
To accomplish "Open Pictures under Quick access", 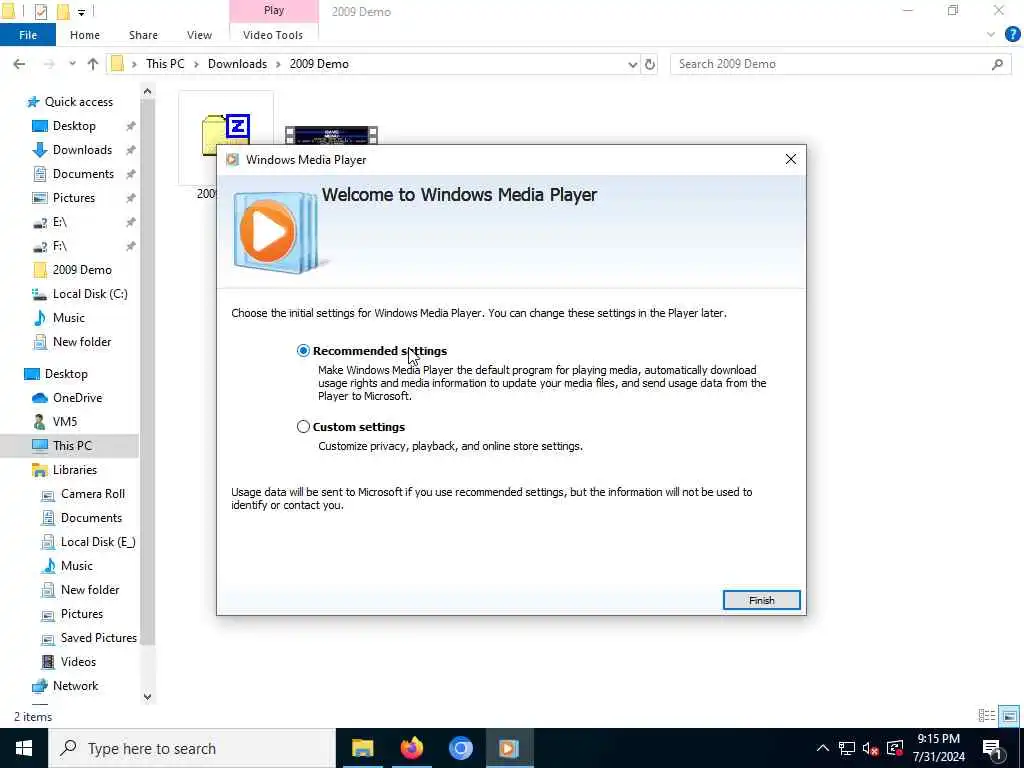I will (x=74, y=198).
